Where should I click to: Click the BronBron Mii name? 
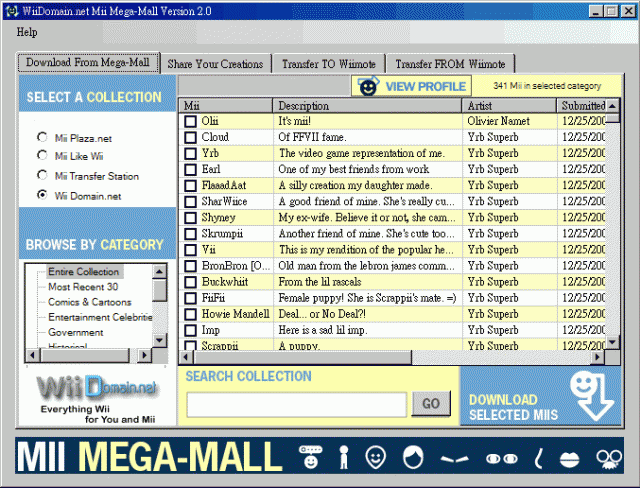point(236,266)
